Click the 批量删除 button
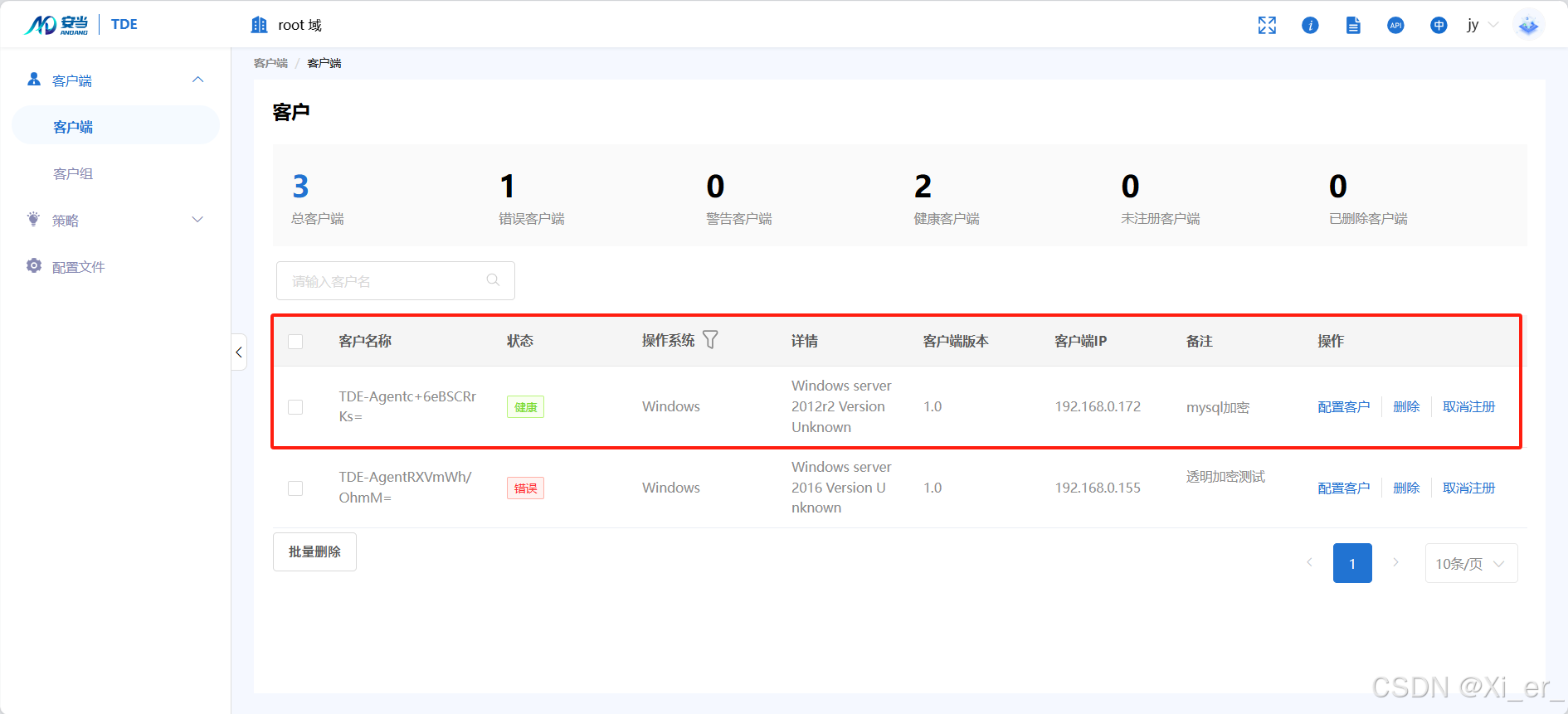The height and width of the screenshot is (714, 1568). pyautogui.click(x=314, y=551)
